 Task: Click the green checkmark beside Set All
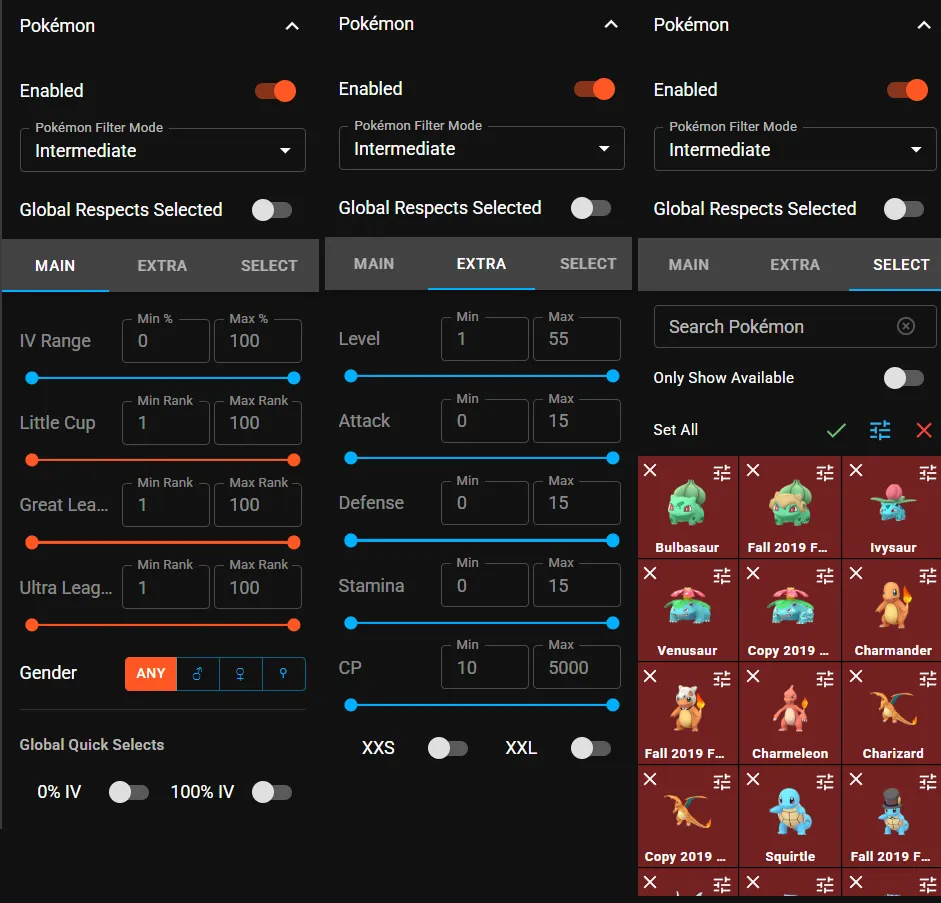836,430
